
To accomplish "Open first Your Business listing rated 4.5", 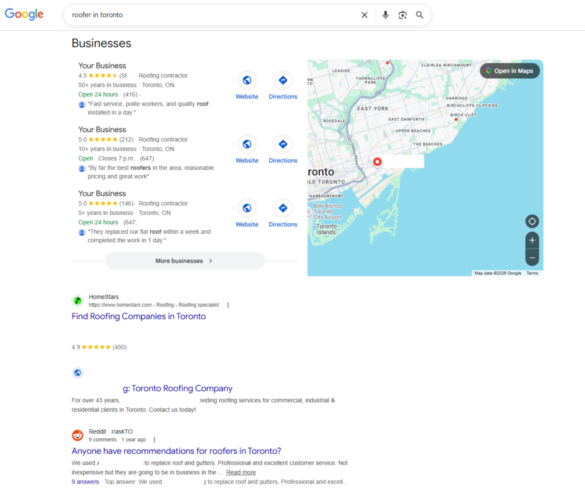I will point(102,66).
